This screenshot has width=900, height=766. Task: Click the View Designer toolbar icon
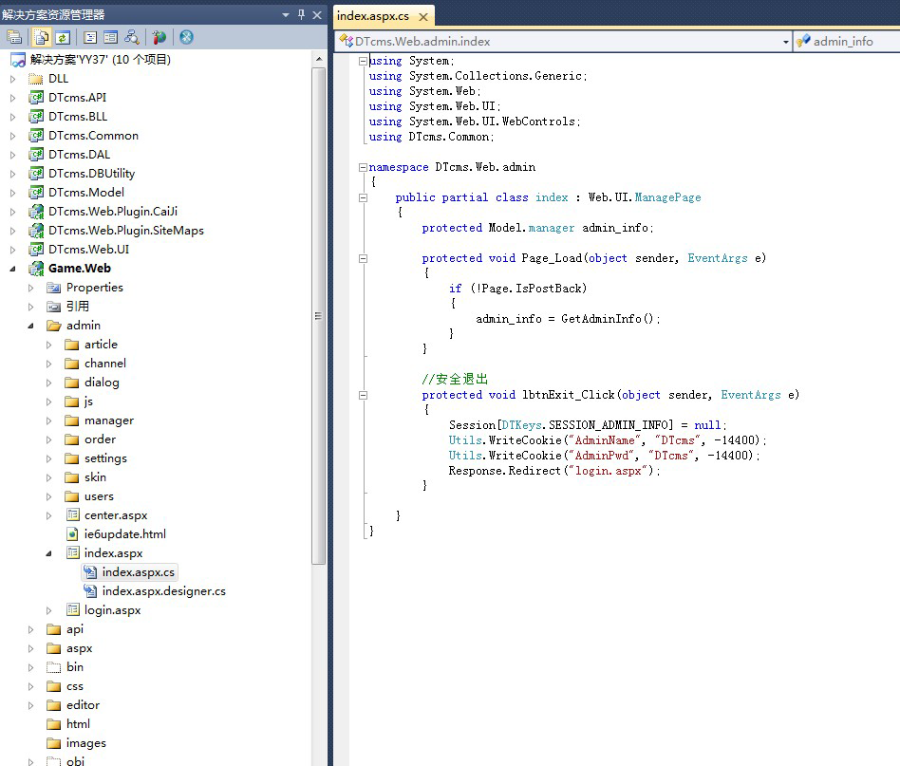[x=110, y=37]
